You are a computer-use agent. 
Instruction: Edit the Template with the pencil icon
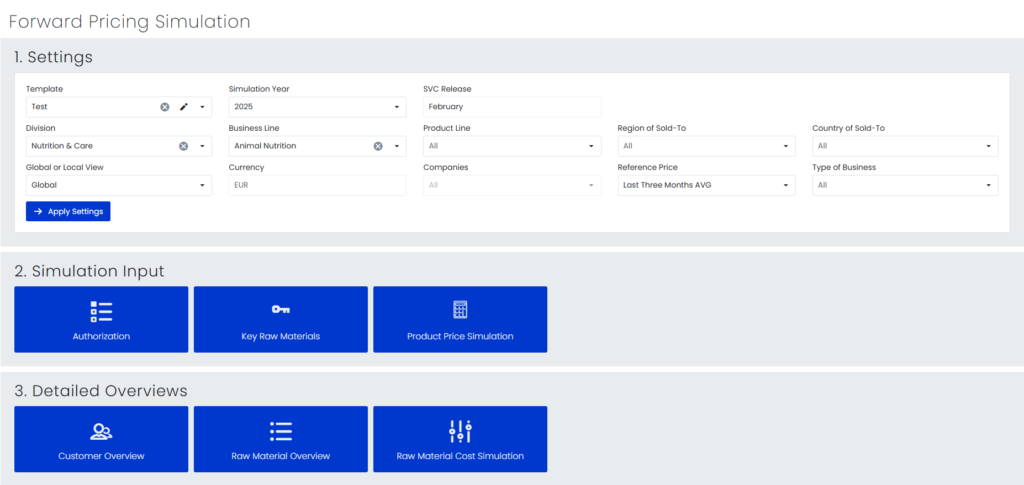point(184,107)
